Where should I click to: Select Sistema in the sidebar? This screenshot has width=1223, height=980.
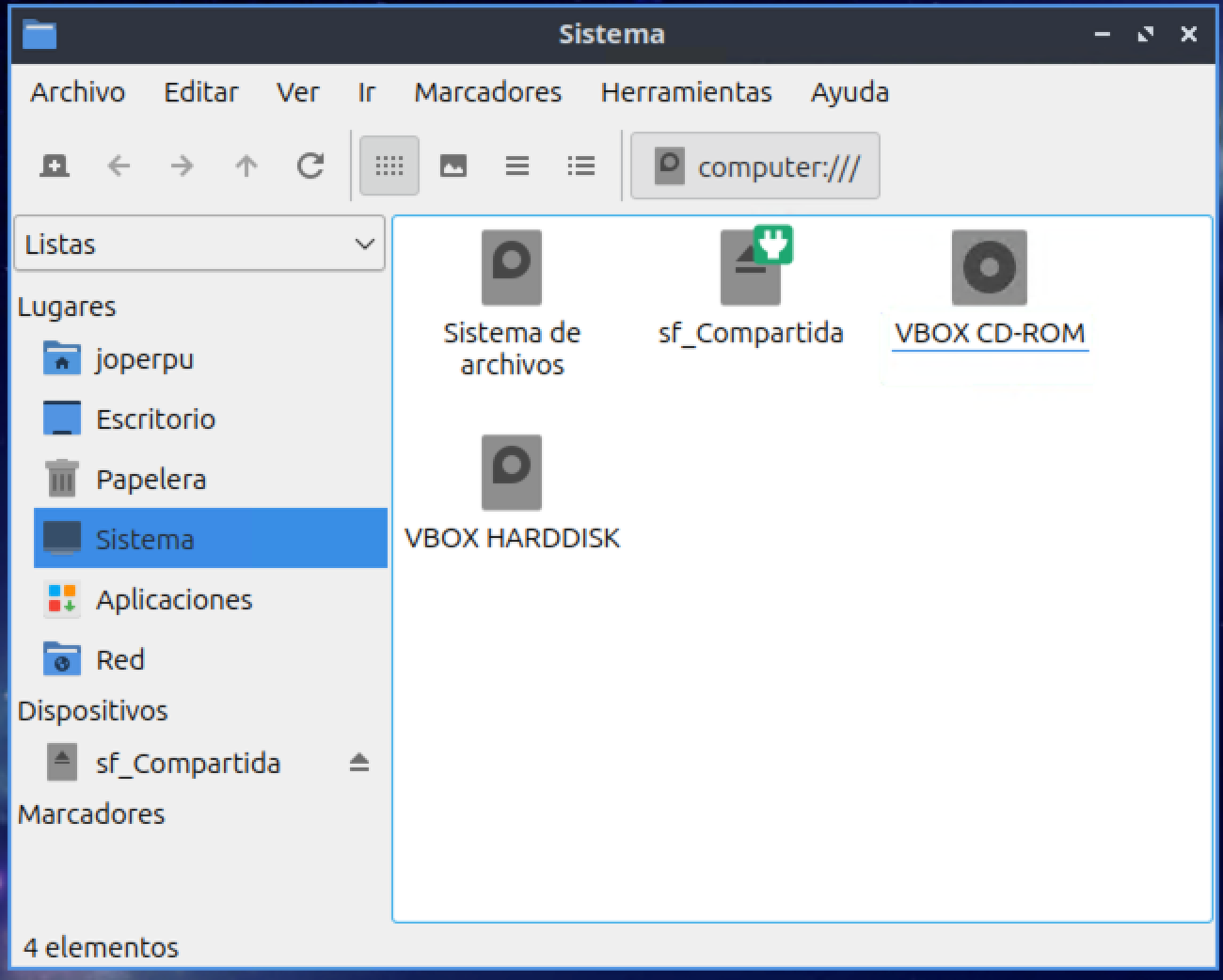point(211,539)
